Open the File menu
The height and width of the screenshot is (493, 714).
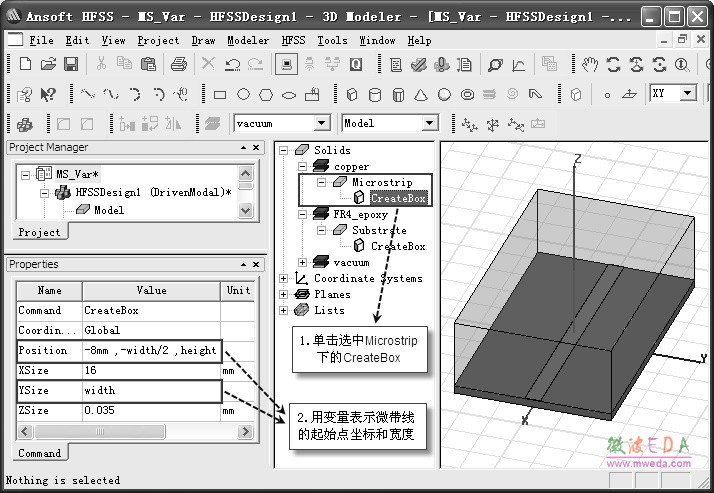tap(41, 41)
